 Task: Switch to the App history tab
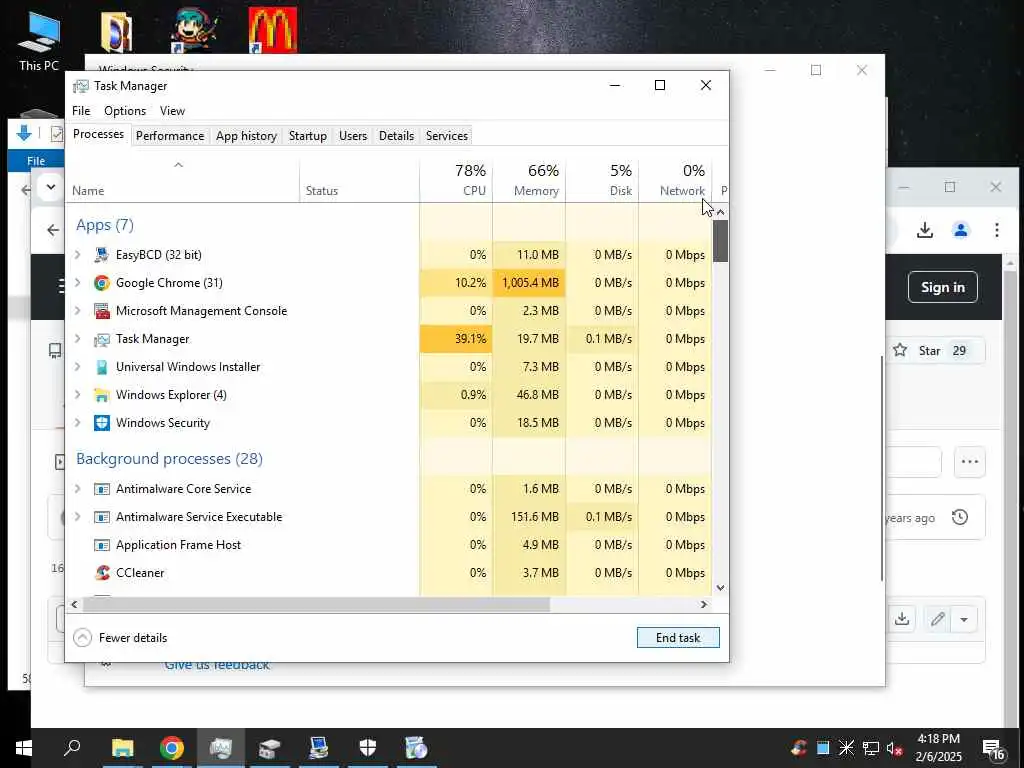pyautogui.click(x=246, y=136)
